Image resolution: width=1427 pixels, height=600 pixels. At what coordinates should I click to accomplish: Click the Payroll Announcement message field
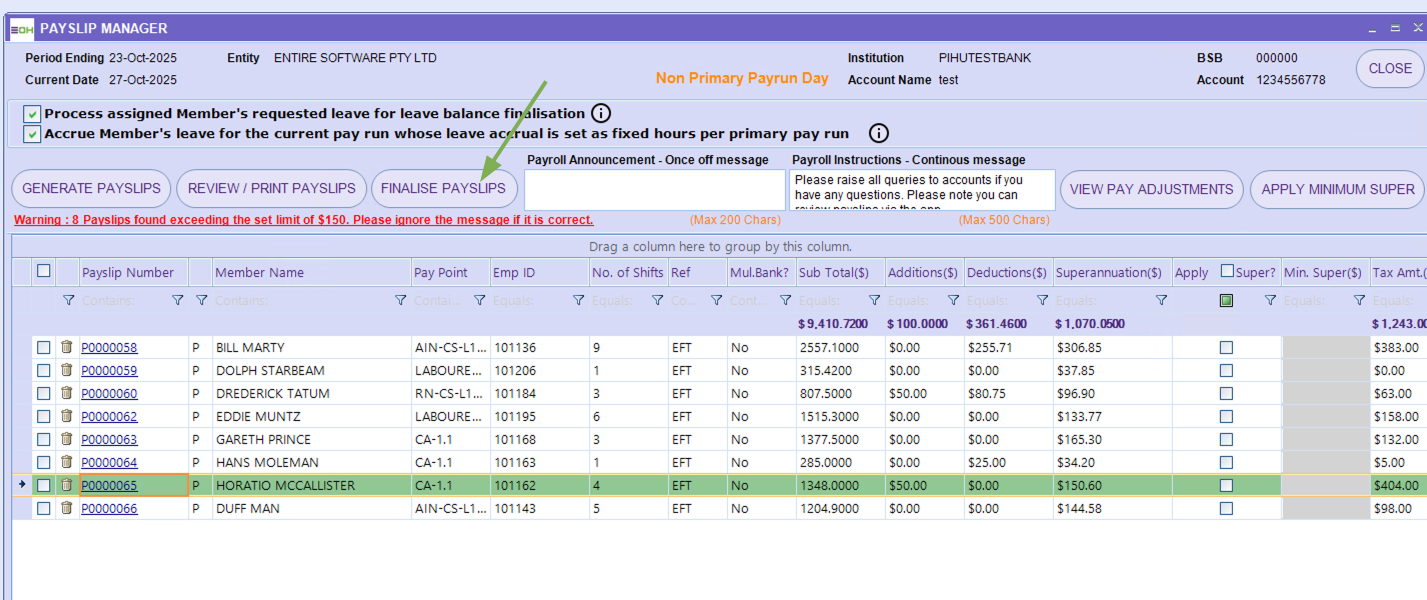(x=654, y=190)
